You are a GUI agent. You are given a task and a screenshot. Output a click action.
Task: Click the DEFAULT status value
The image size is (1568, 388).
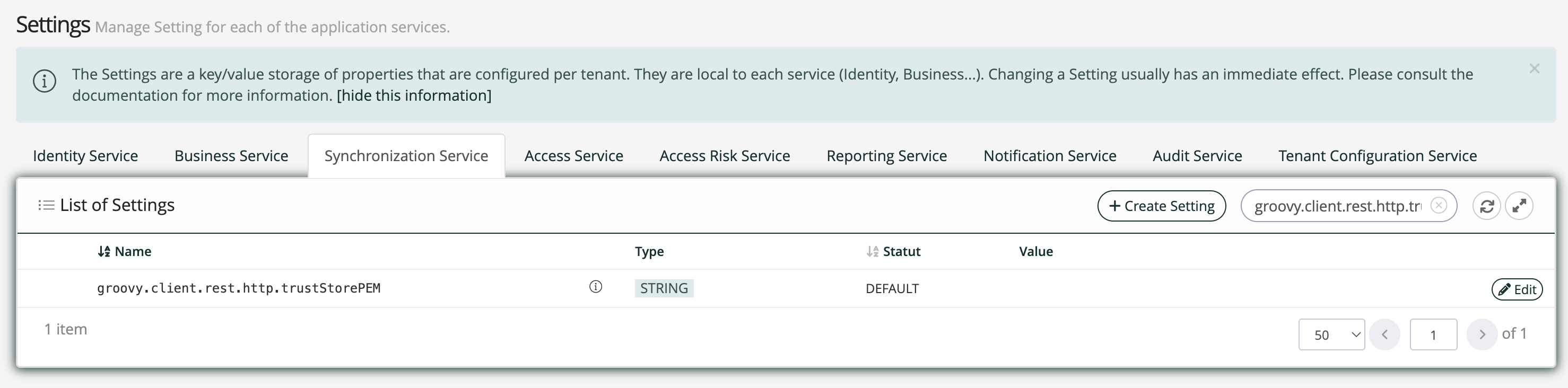pos(892,288)
